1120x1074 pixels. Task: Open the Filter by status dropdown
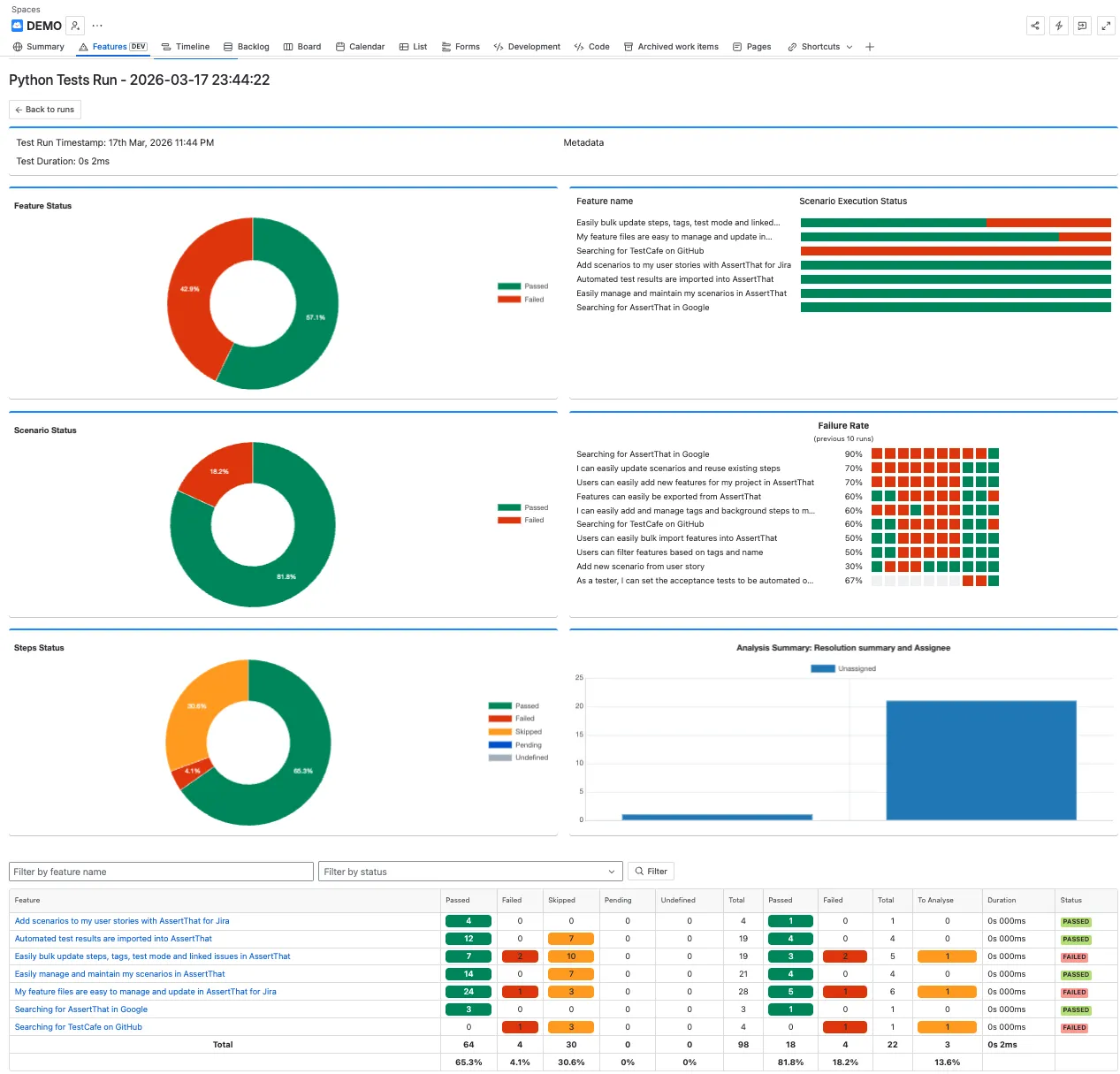tap(470, 872)
